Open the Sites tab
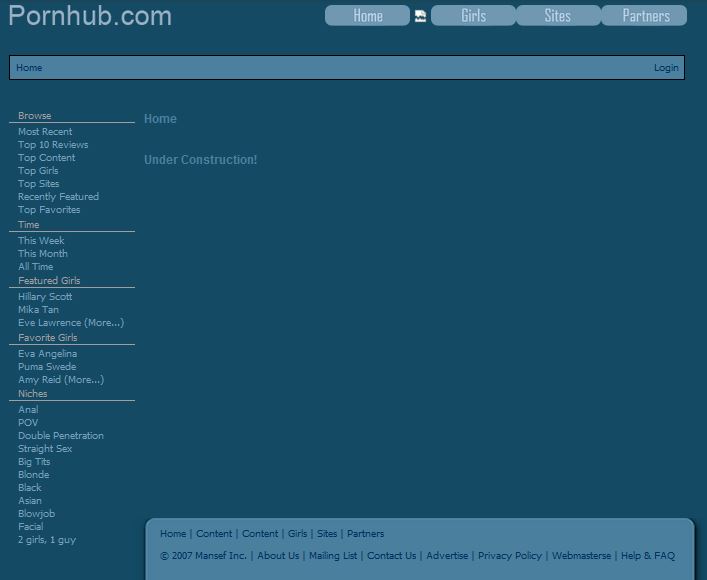Screen dimensions: 707x580 (558, 15)
